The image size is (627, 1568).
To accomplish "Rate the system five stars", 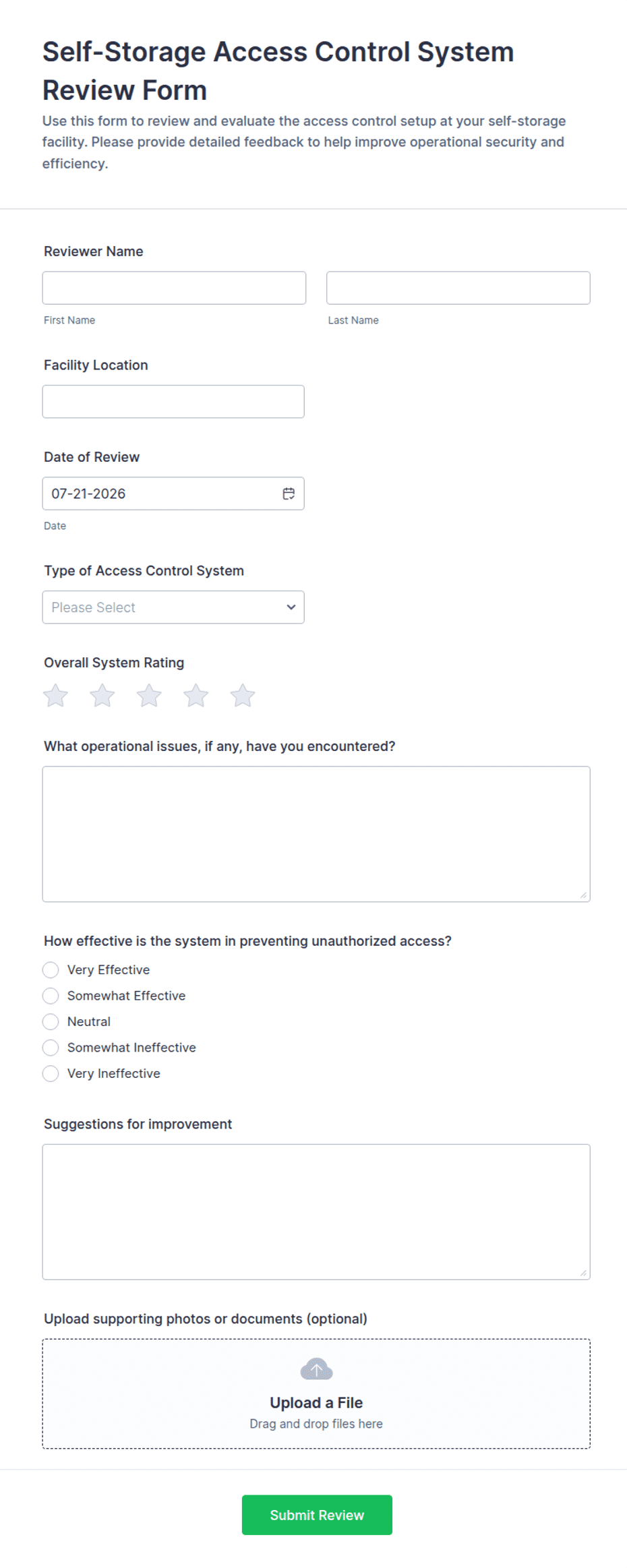I will [x=243, y=695].
